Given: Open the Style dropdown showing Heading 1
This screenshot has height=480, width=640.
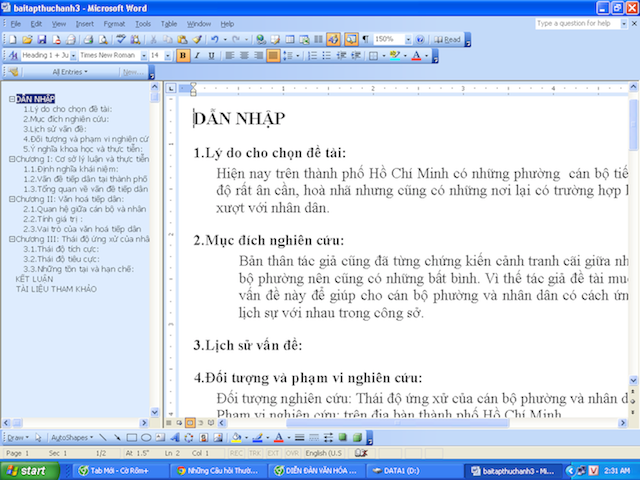Looking at the screenshot, I should (73, 56).
